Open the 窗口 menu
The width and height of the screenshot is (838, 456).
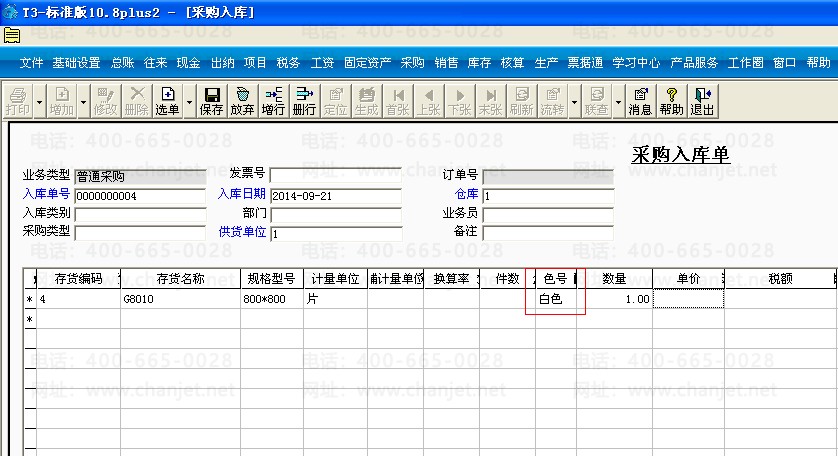tap(785, 63)
